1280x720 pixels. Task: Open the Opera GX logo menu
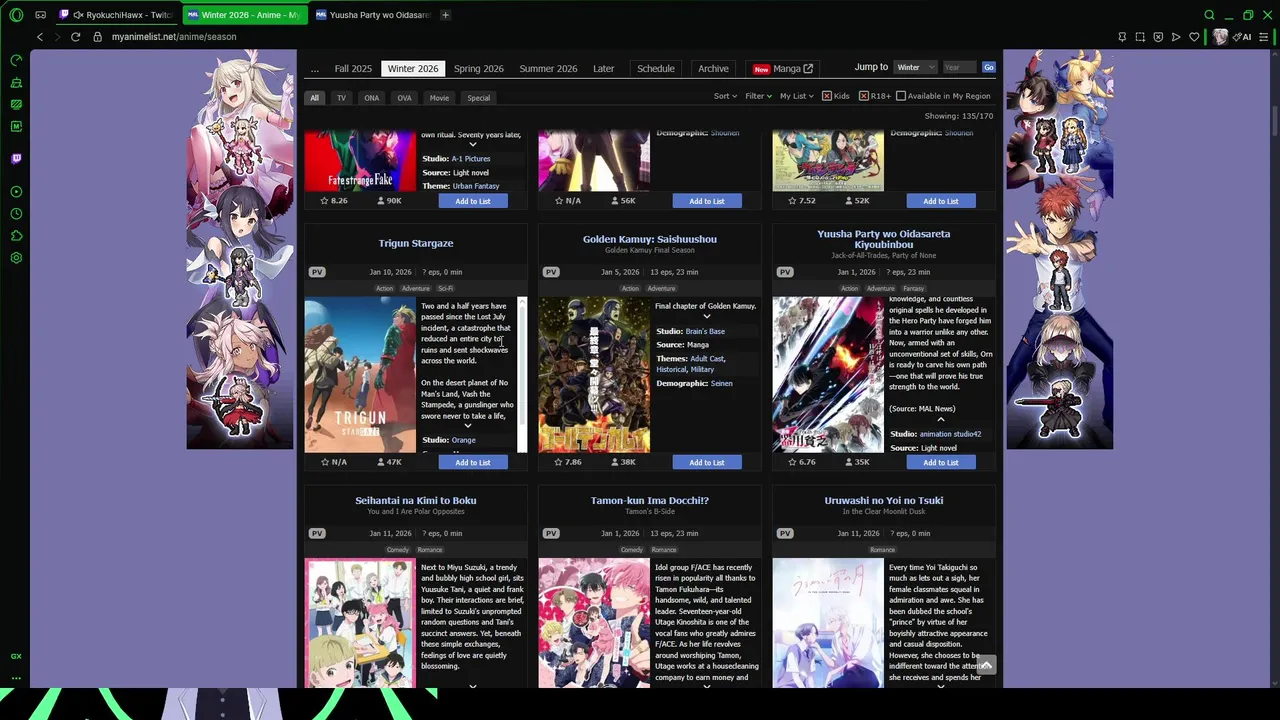16,15
